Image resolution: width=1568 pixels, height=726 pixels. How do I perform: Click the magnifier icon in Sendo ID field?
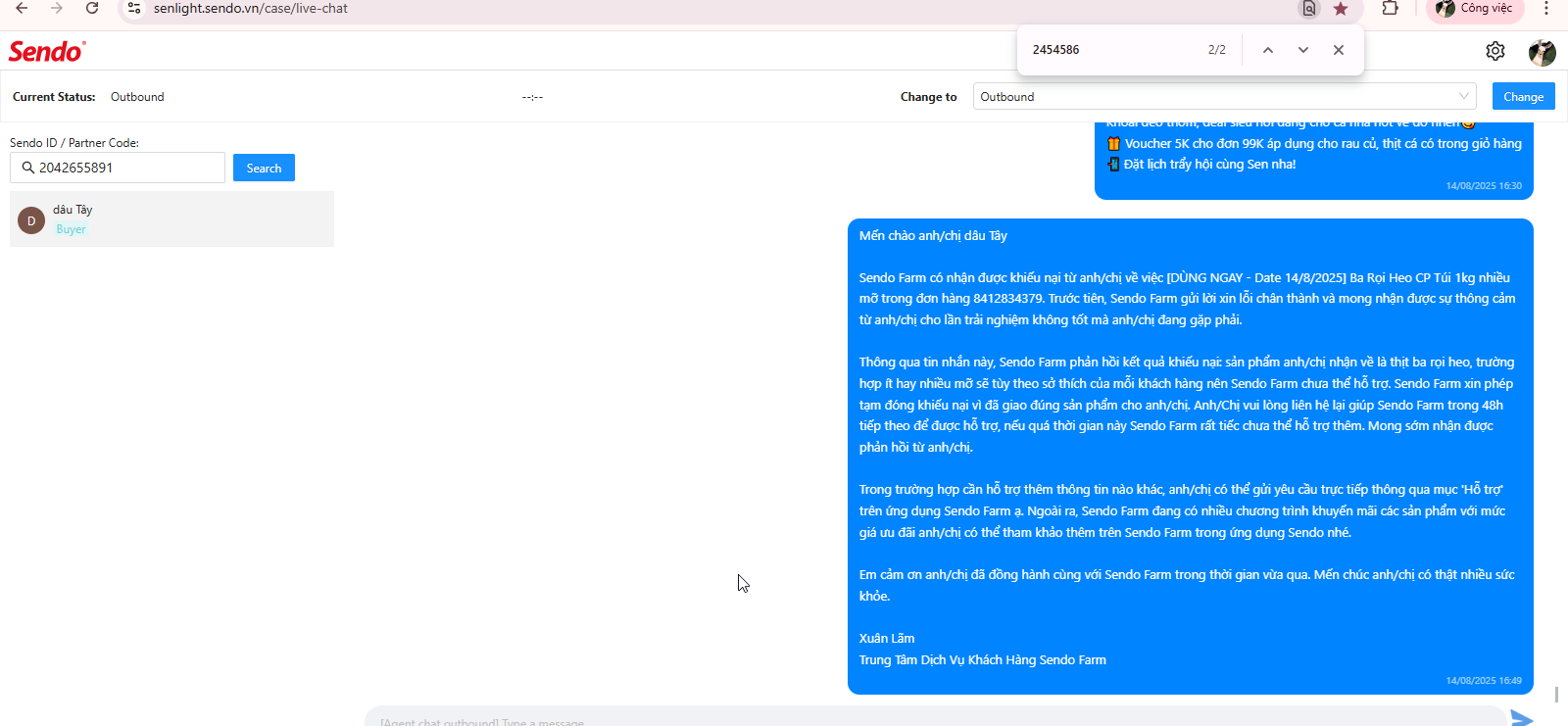[x=28, y=168]
